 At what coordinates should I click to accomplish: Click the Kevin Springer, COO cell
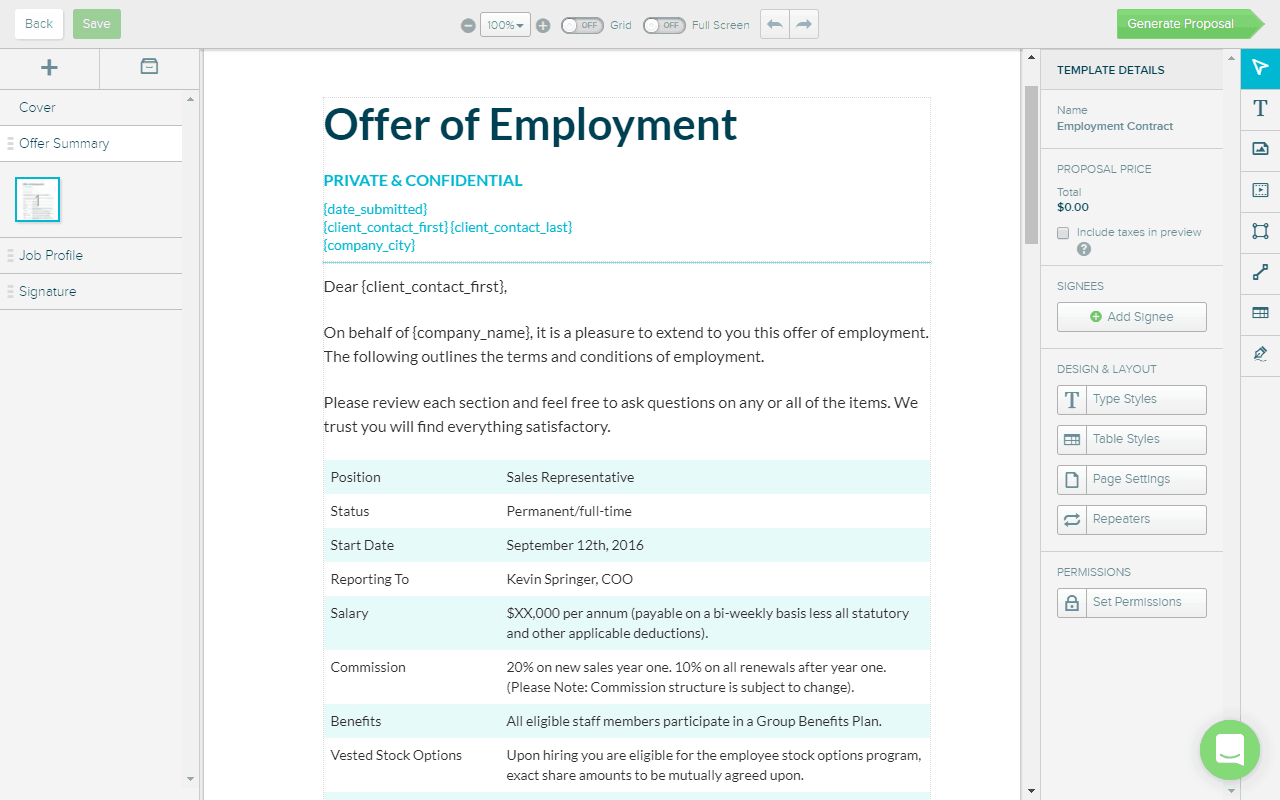(569, 579)
